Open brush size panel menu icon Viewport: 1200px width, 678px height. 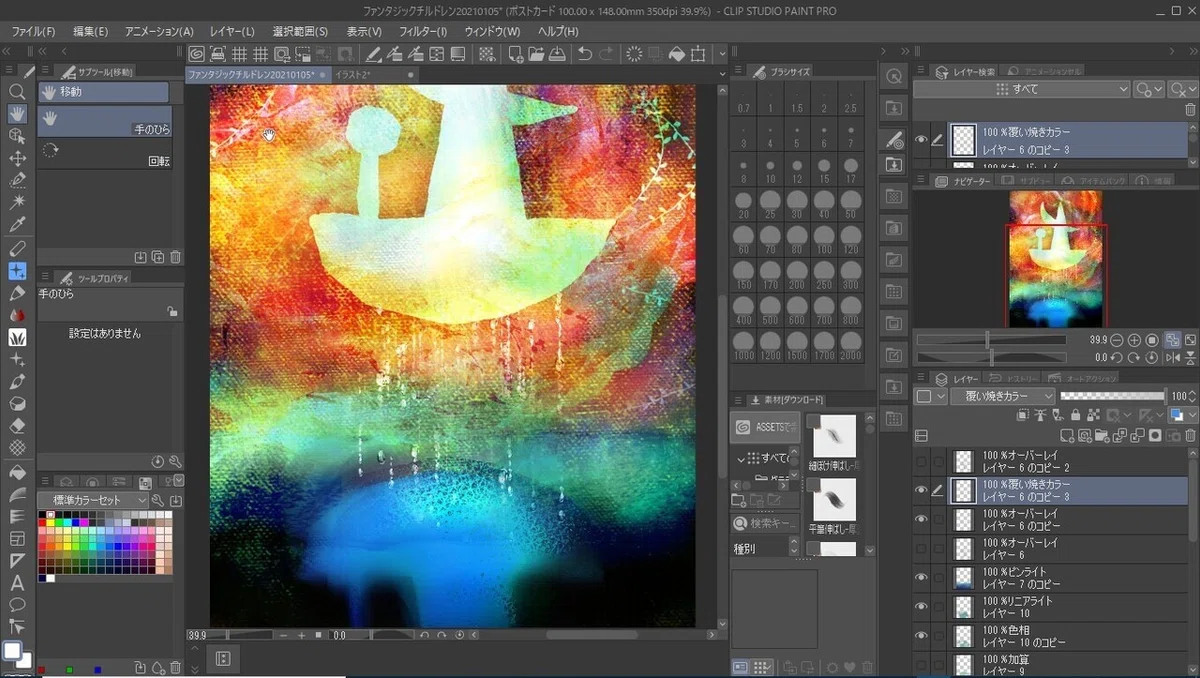pos(737,71)
